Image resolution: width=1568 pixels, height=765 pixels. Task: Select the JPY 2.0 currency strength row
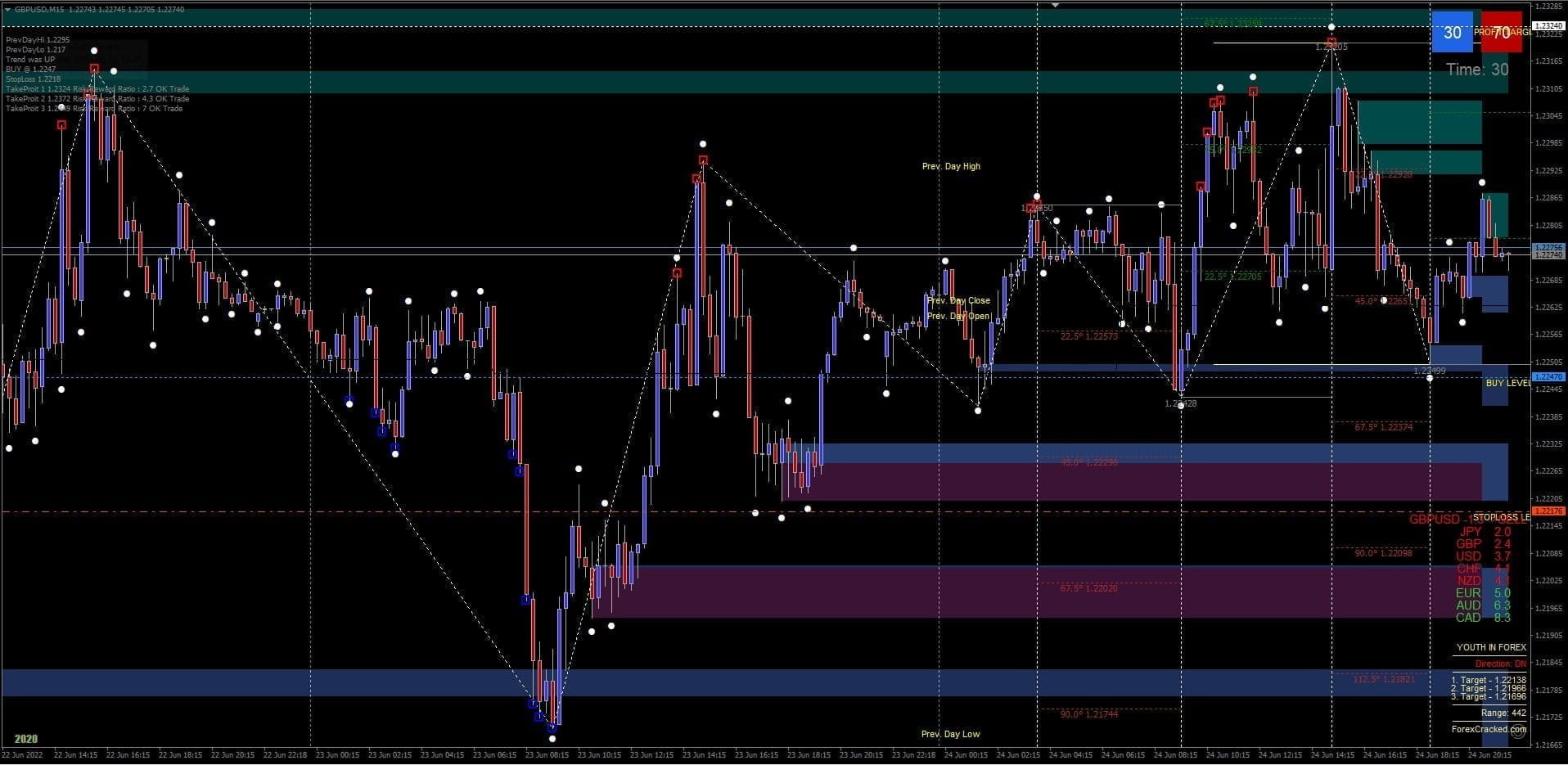1483,532
